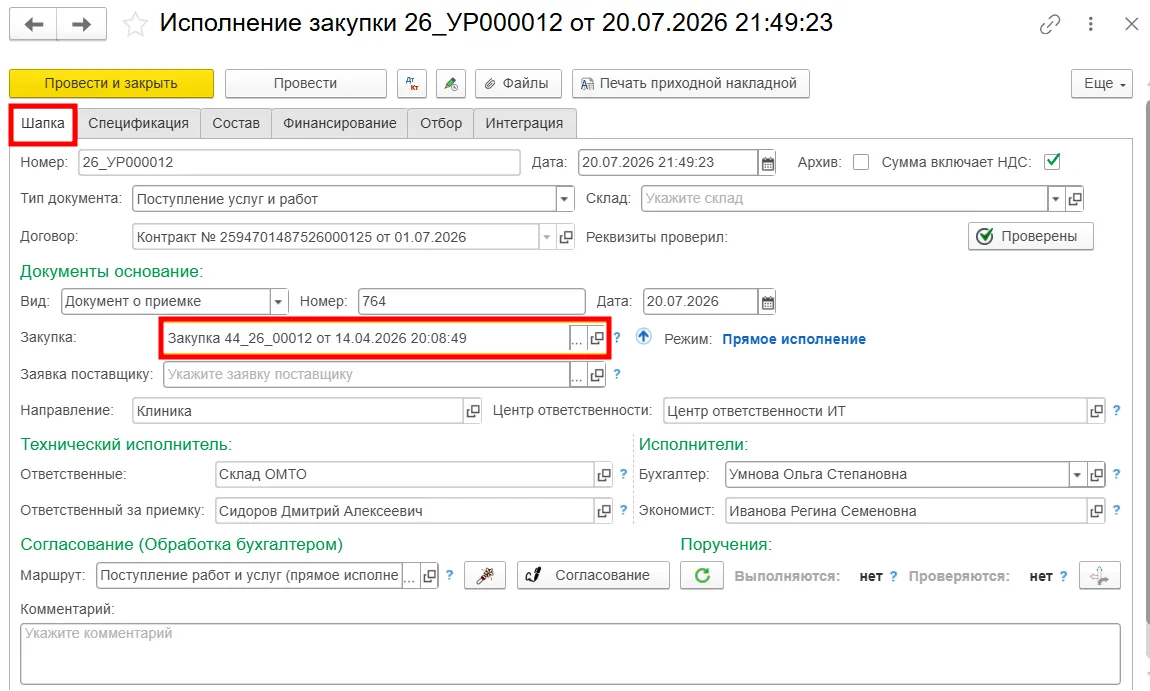Expand the Вид document type dropdown
1150x691 pixels.
pos(279,301)
